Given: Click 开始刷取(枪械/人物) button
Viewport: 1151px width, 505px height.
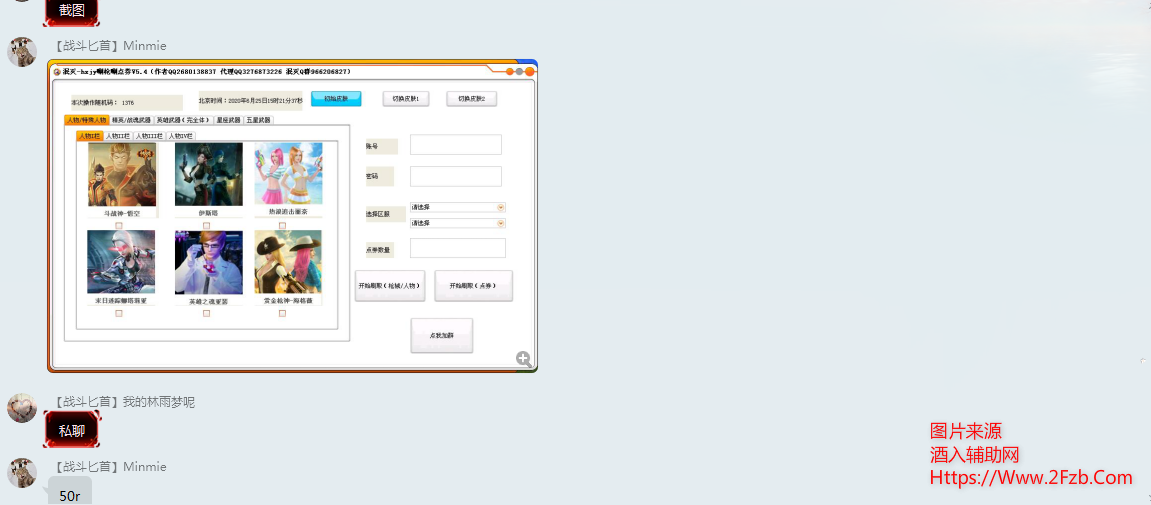Looking at the screenshot, I should (x=390, y=286).
